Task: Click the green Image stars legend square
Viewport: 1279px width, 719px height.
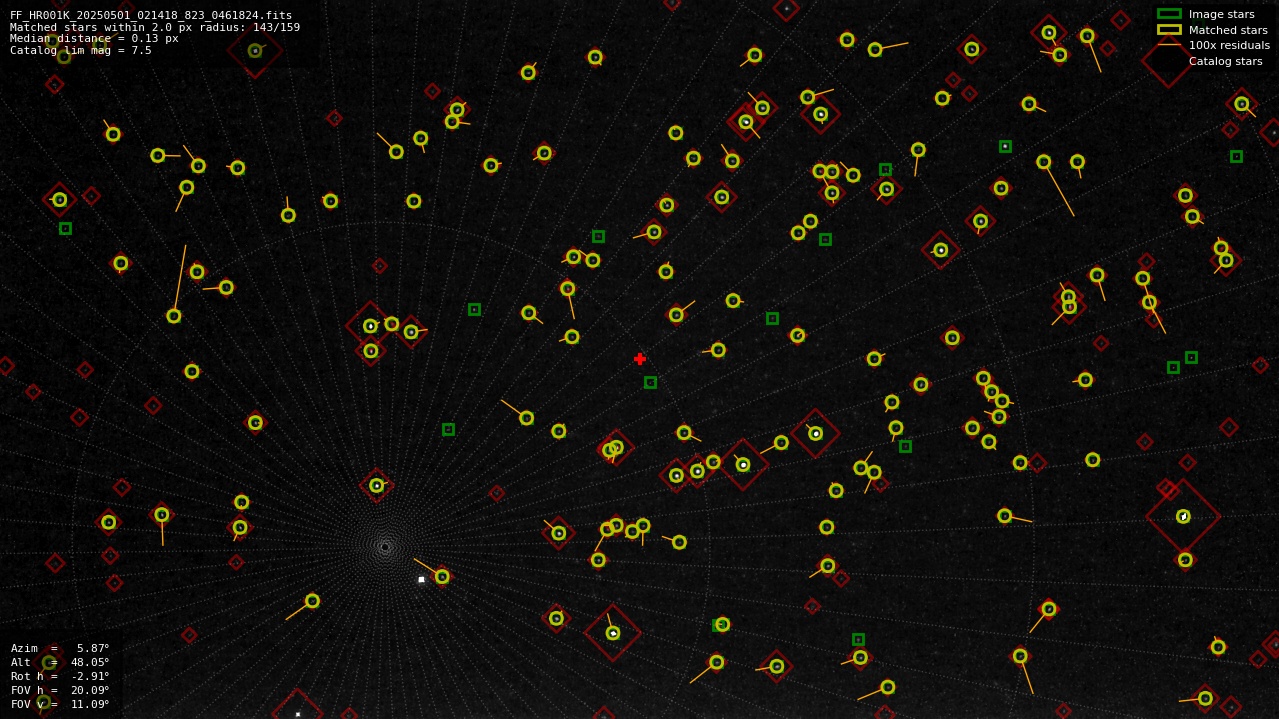Action: point(1169,14)
